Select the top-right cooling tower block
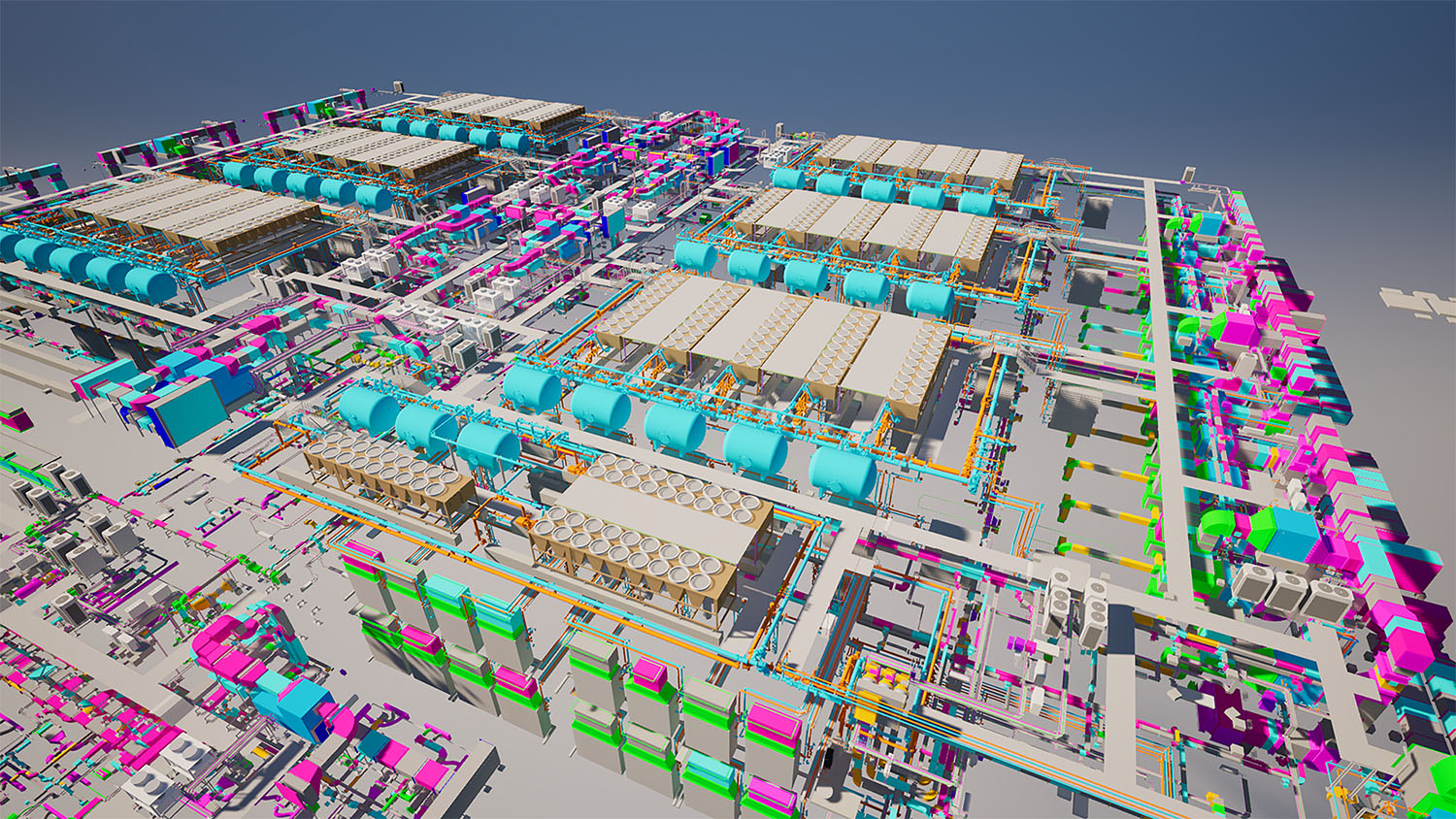Viewport: 1456px width, 819px height. click(917, 160)
